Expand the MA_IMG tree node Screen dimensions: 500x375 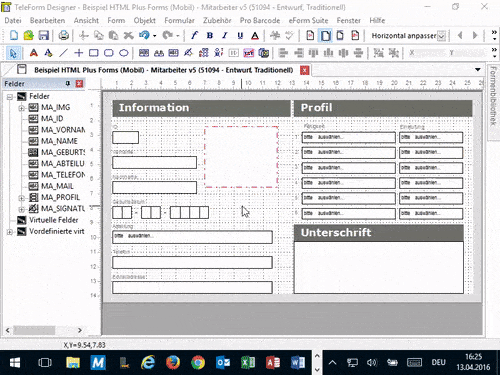[21, 108]
